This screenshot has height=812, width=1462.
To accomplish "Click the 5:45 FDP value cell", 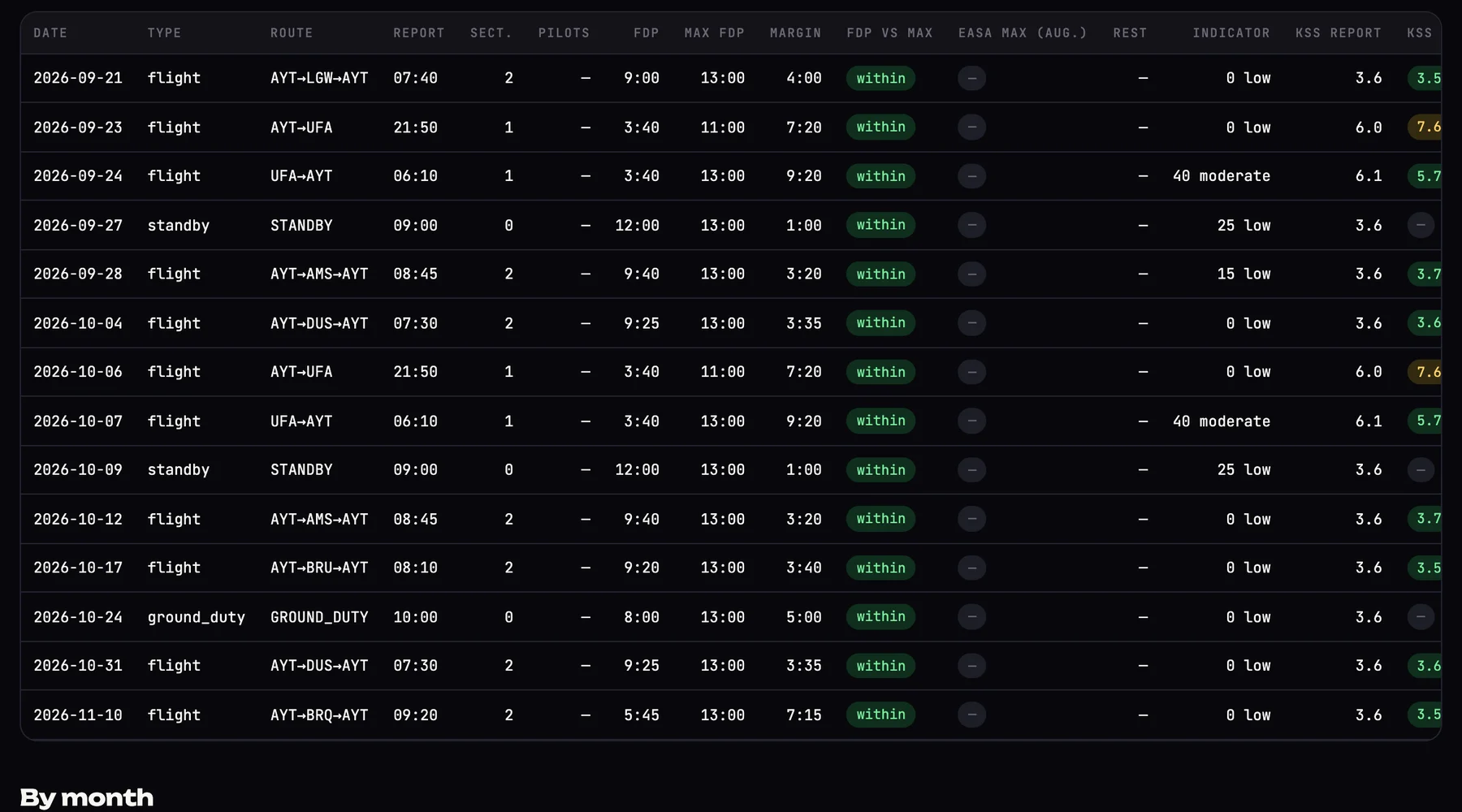I will pyautogui.click(x=642, y=715).
